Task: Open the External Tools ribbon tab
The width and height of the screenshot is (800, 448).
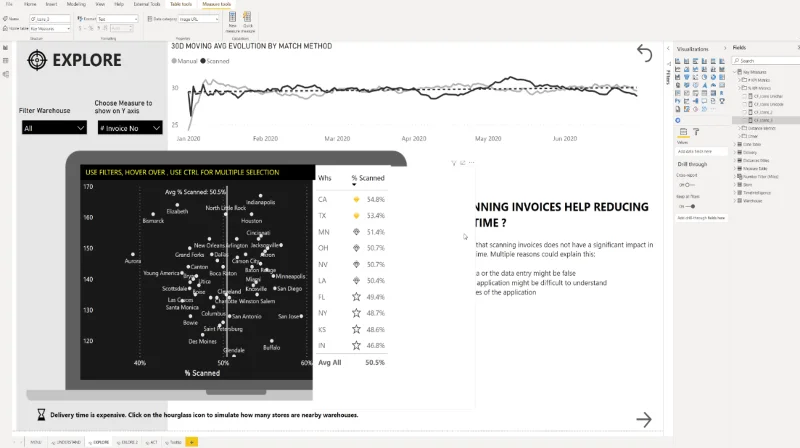Action: (x=146, y=4)
